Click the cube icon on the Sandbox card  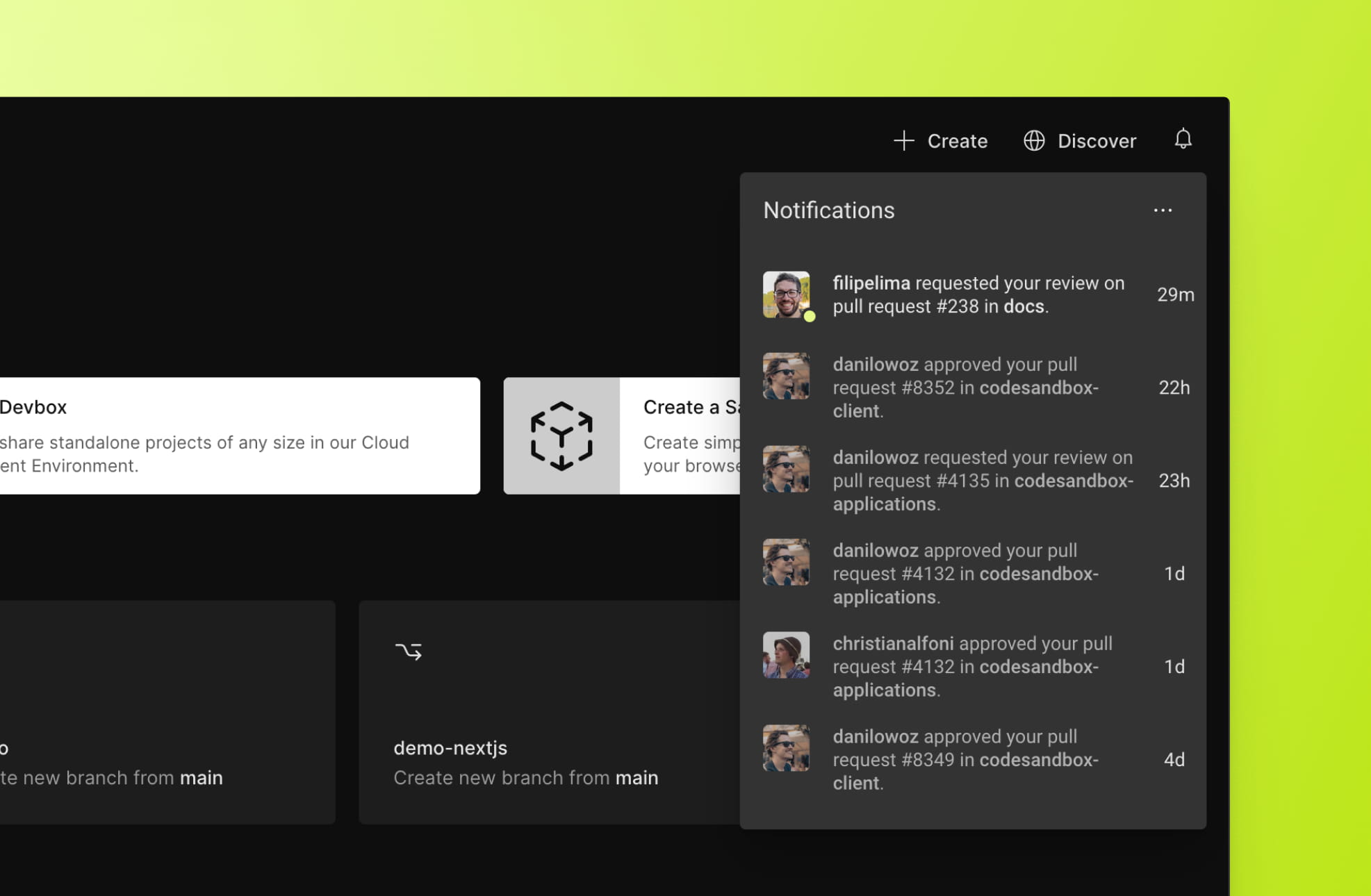click(x=561, y=435)
